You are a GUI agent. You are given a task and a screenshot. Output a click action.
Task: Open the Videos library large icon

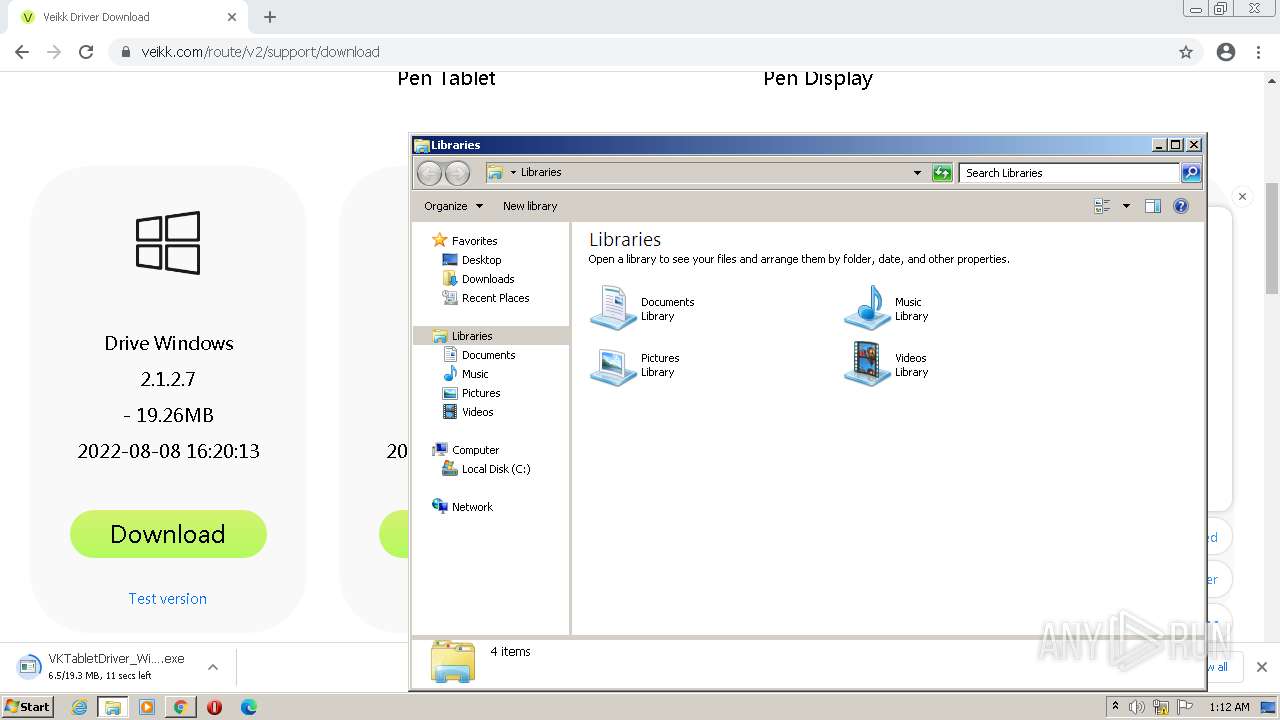tap(867, 365)
